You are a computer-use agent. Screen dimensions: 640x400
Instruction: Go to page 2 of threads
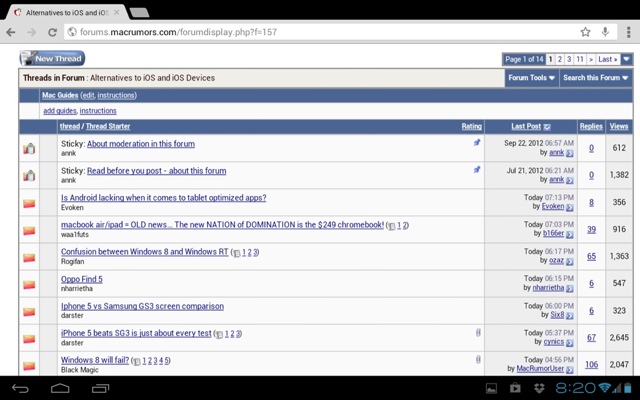tap(560, 59)
